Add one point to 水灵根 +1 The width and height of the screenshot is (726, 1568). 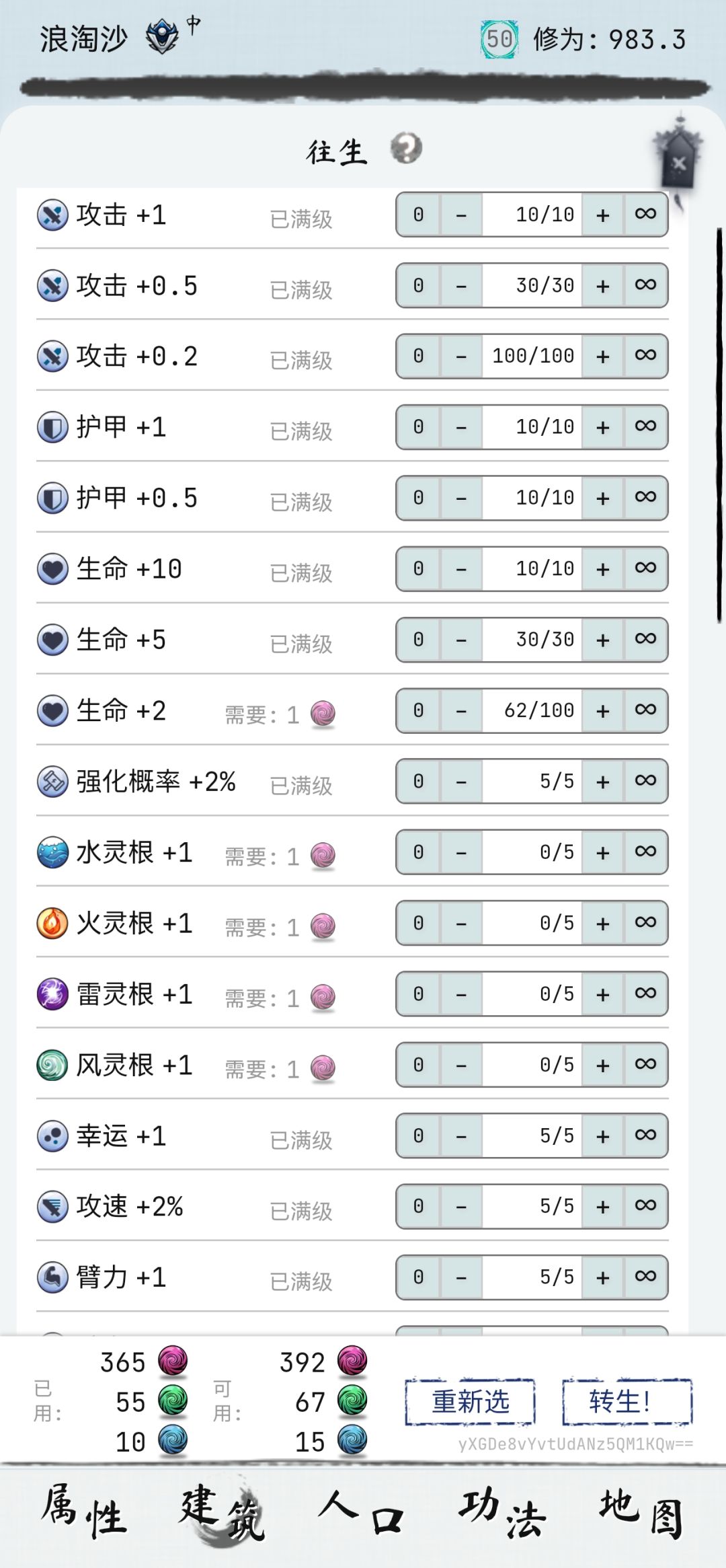click(x=603, y=852)
